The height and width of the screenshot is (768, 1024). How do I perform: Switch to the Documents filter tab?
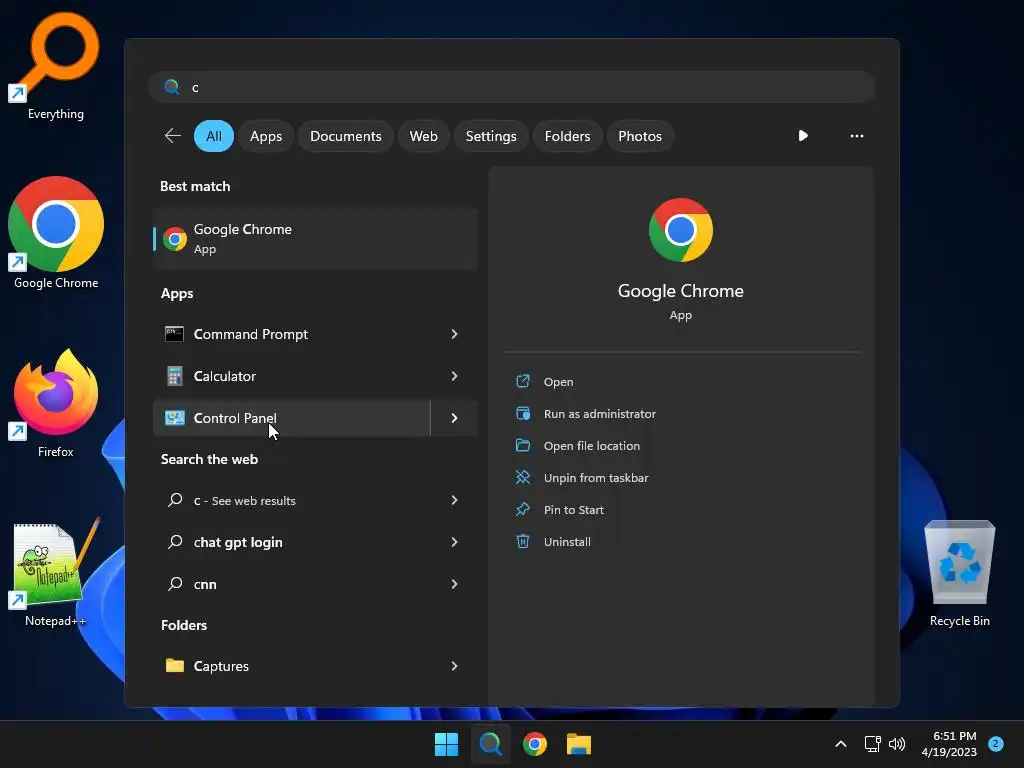pyautogui.click(x=345, y=136)
